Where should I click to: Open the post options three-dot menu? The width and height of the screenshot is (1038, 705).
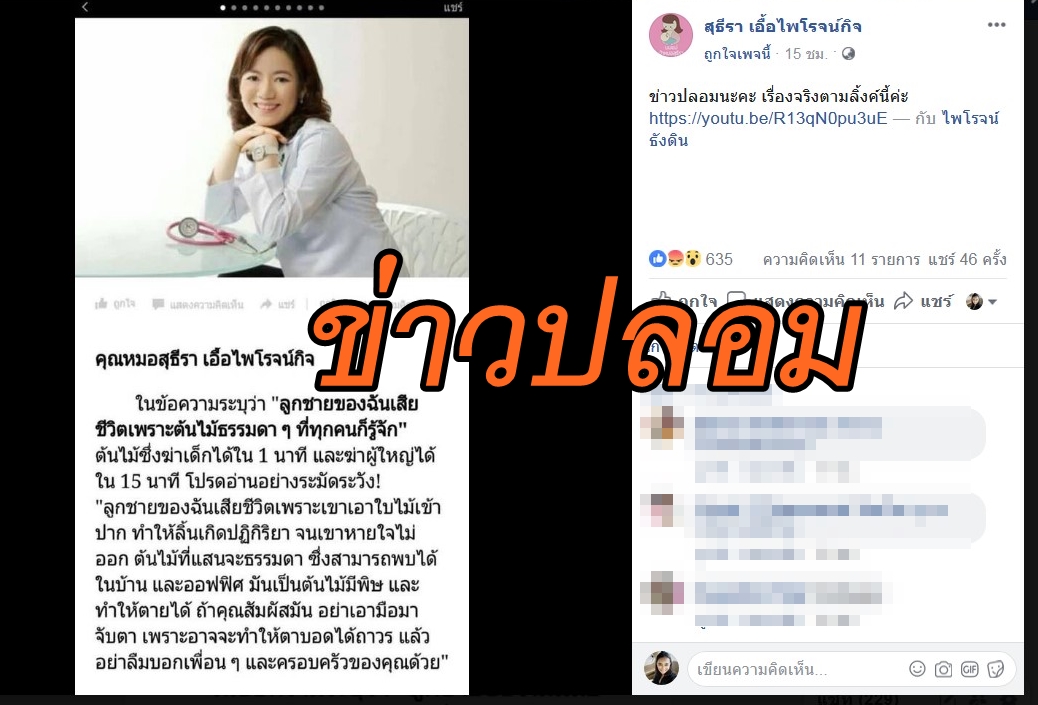pyautogui.click(x=996, y=25)
